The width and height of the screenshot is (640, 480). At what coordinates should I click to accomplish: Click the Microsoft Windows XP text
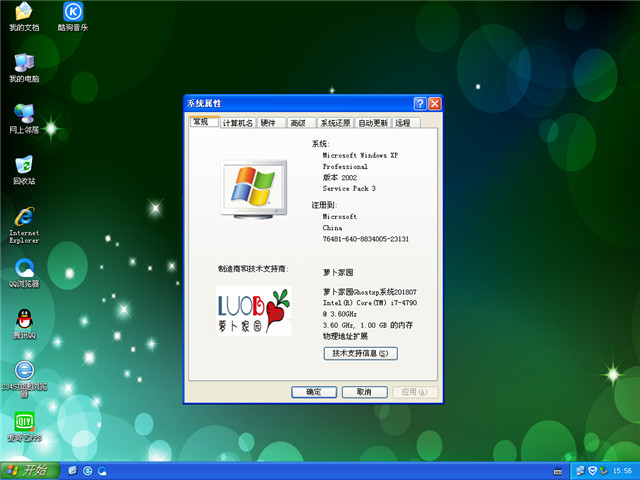360,156
